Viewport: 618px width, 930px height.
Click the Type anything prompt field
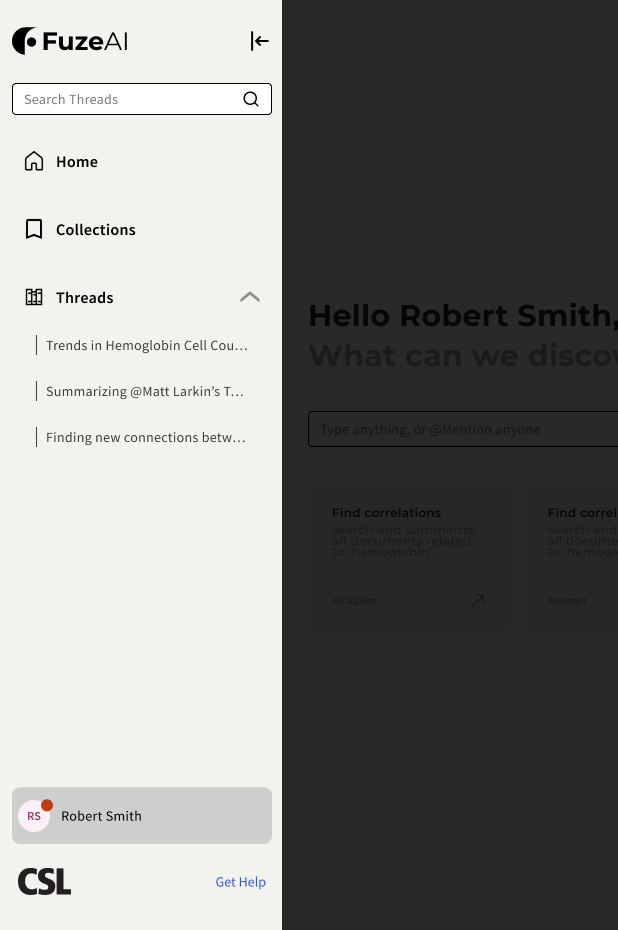point(460,429)
